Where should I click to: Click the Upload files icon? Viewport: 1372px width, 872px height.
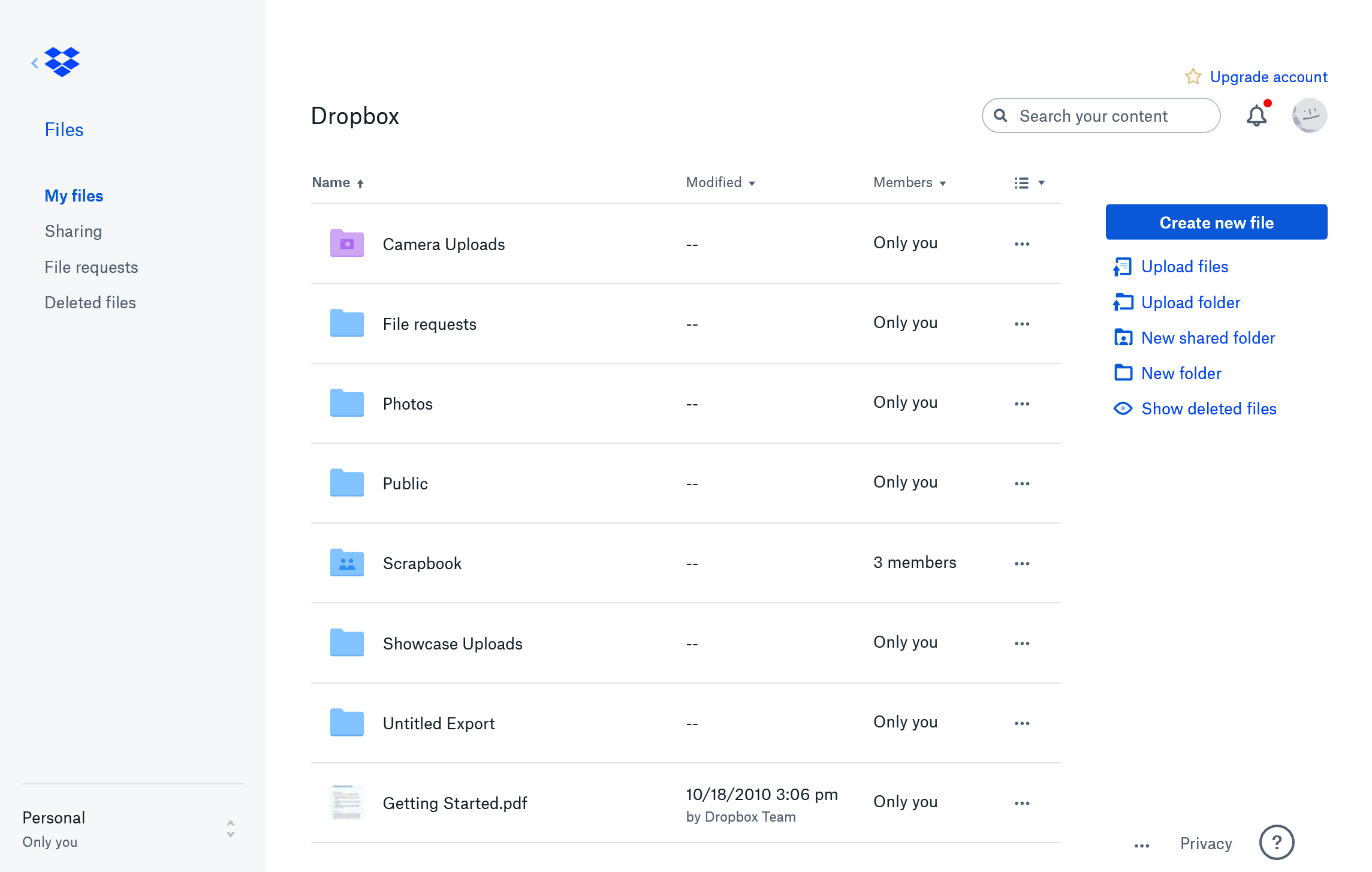(x=1123, y=267)
